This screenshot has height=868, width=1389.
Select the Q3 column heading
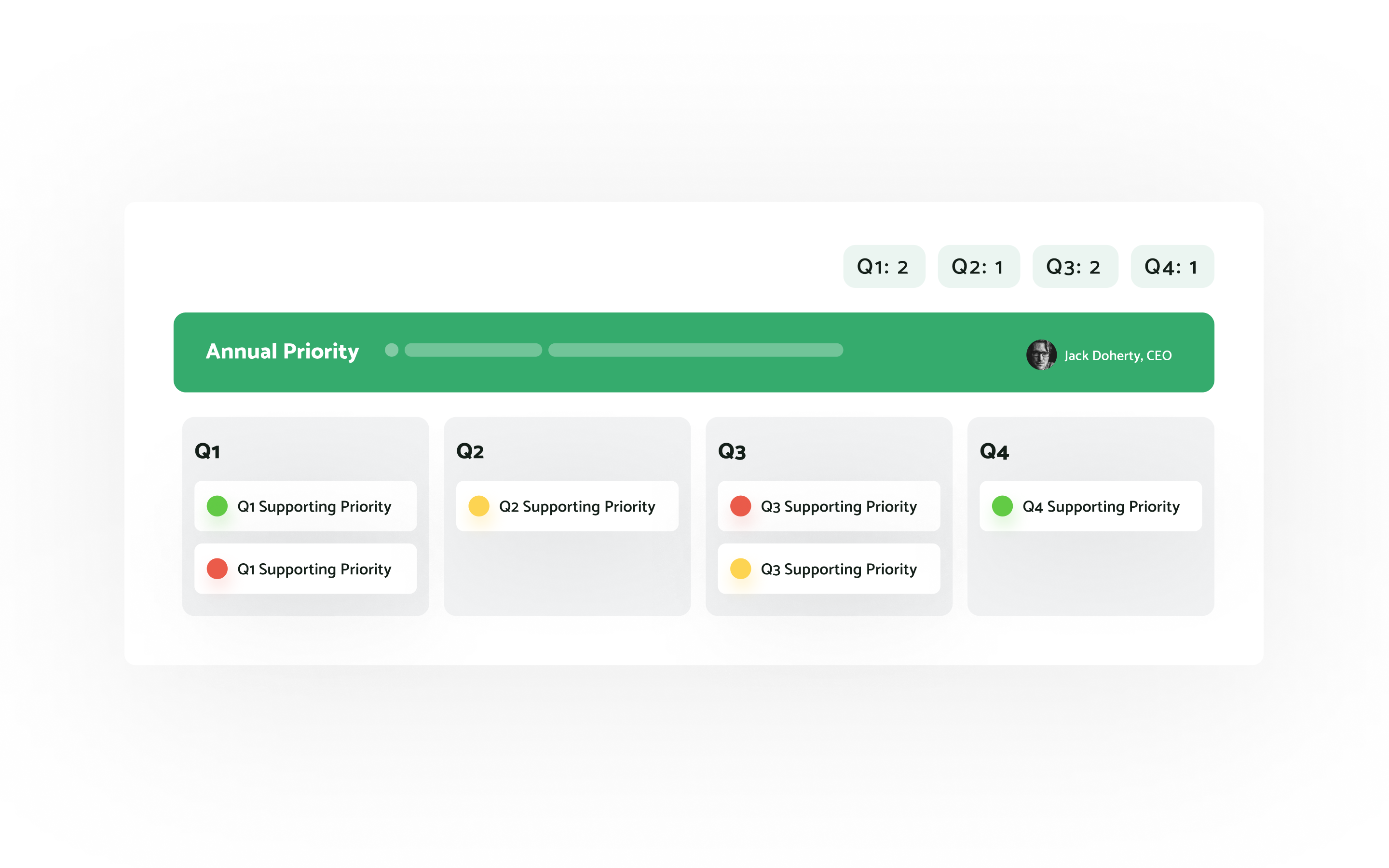point(732,451)
